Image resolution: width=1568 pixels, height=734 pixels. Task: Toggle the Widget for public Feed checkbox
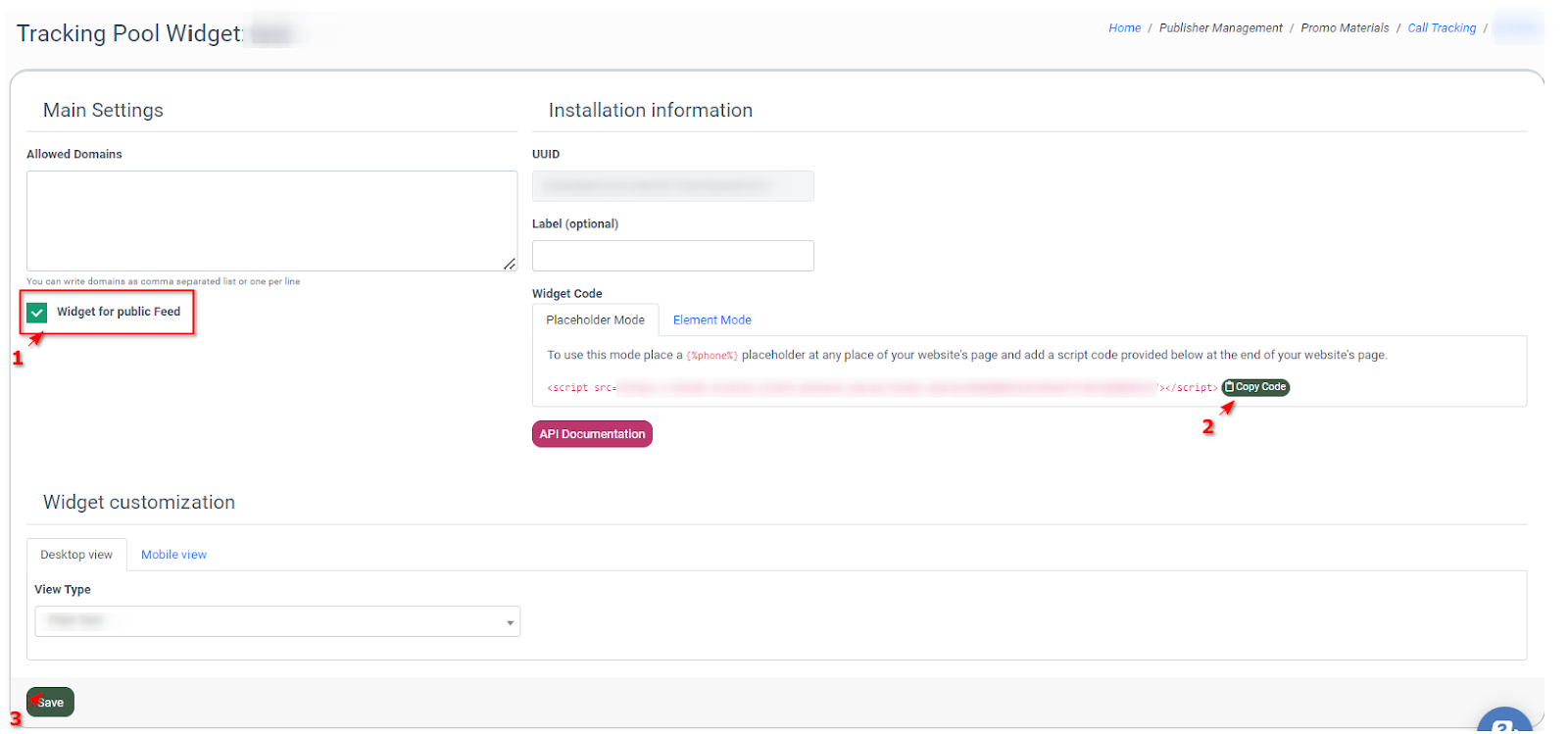pyautogui.click(x=37, y=313)
